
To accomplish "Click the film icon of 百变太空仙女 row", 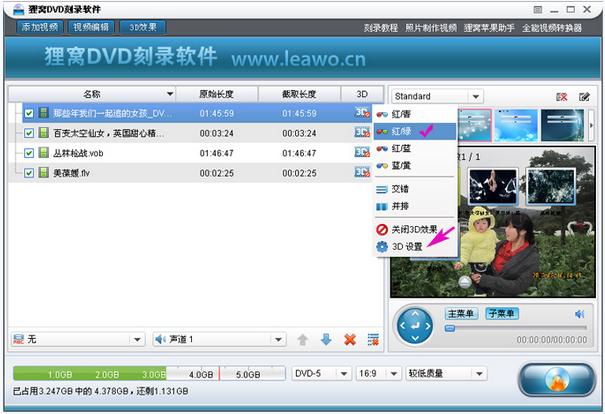I will (x=44, y=133).
